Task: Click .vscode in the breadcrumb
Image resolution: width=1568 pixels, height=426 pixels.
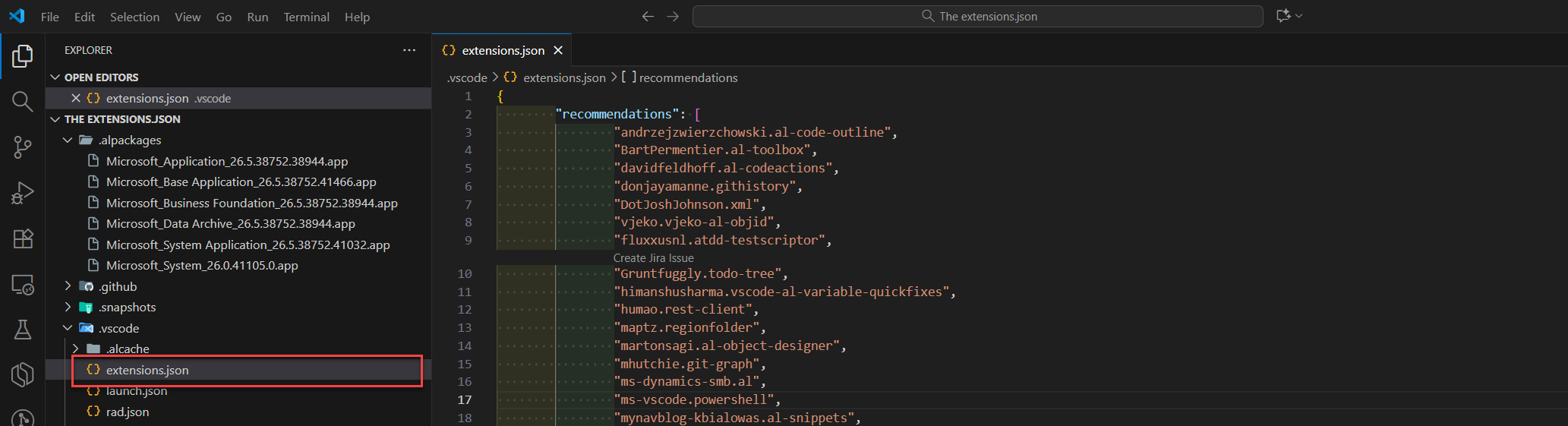Action: point(467,77)
